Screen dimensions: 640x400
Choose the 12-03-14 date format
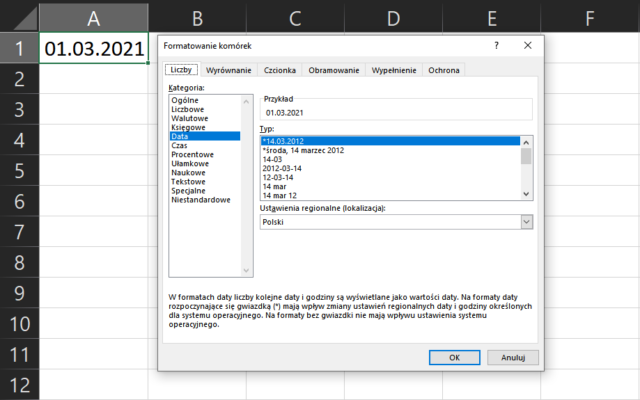click(x=390, y=178)
